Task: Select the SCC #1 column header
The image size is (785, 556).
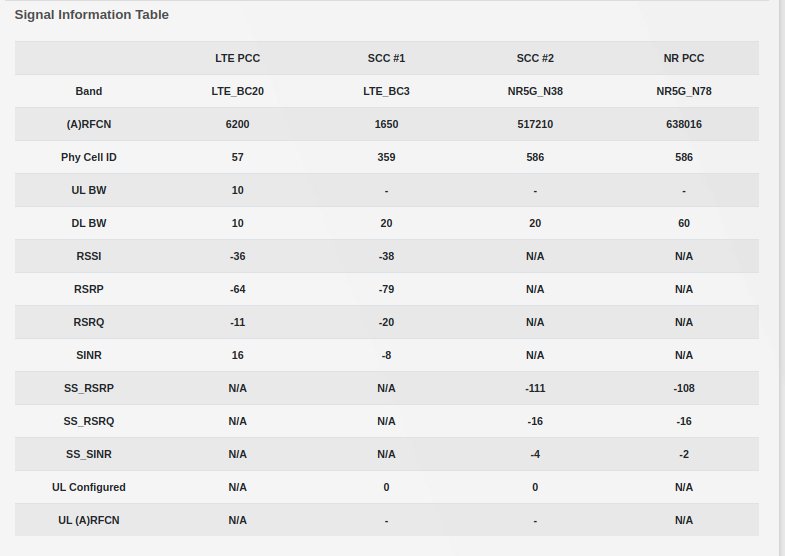Action: [386, 58]
